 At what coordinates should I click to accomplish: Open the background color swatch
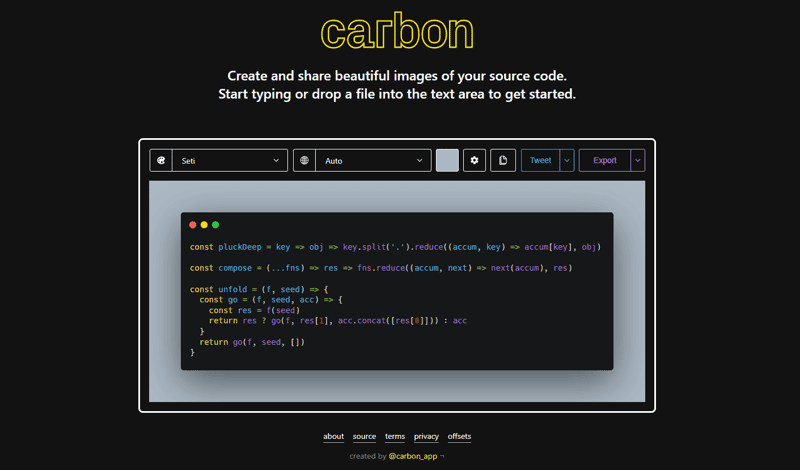[x=447, y=160]
